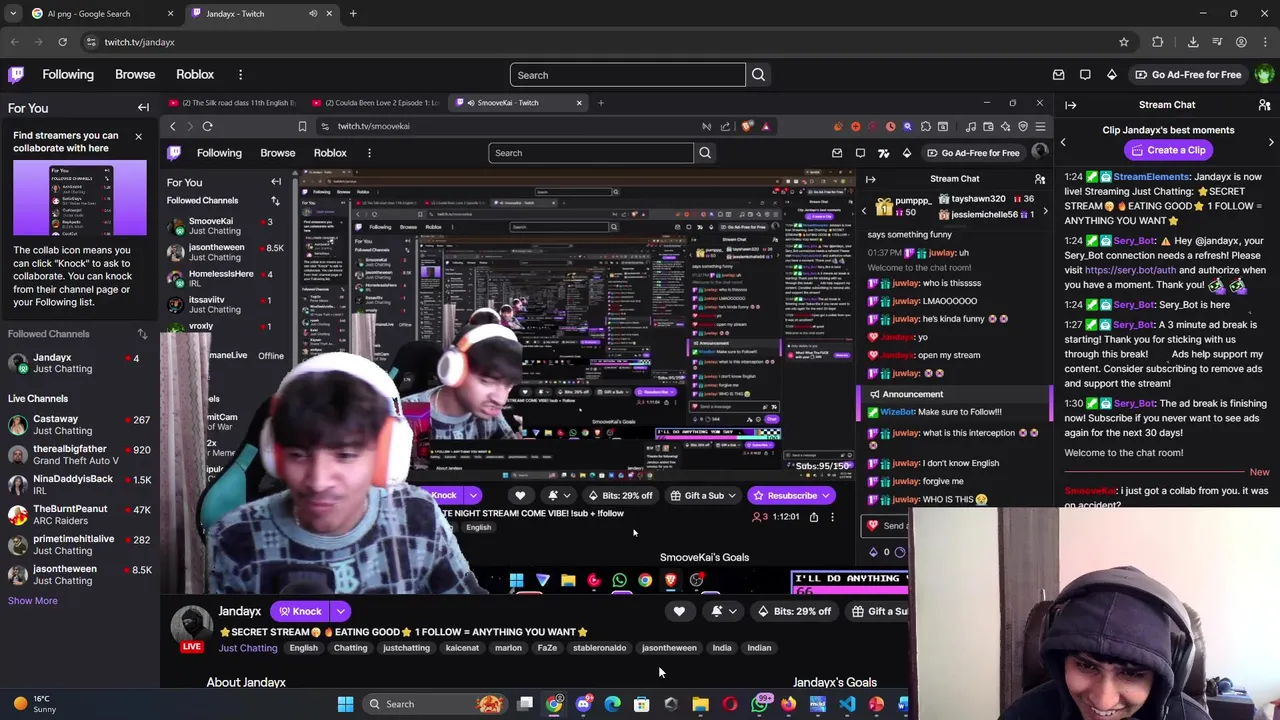
Task: Unfollow Jandayx with the heart button
Action: (x=679, y=611)
